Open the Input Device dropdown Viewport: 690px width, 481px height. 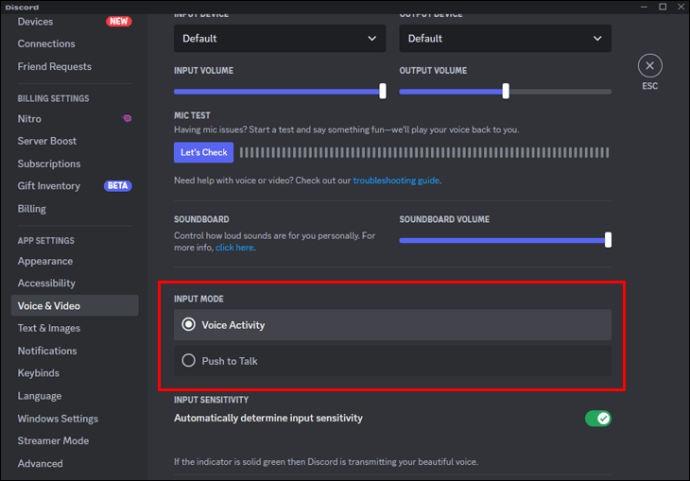[x=279, y=38]
